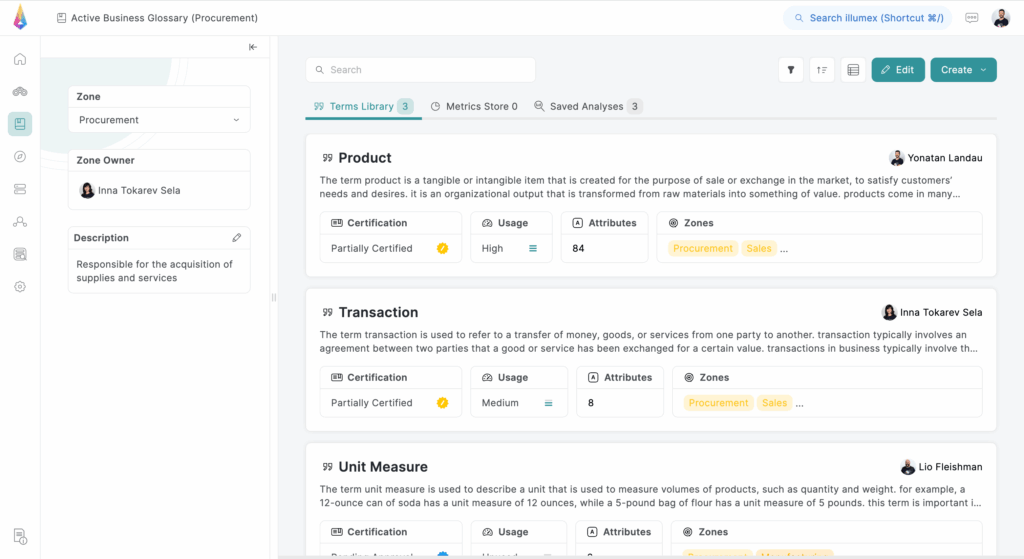Click the glossary search input field
Screen dimensions: 1024x559
(x=420, y=70)
